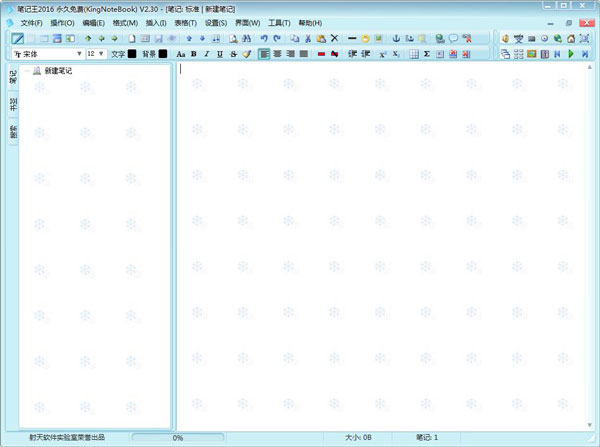Click the house home icon

pyautogui.click(x=571, y=38)
